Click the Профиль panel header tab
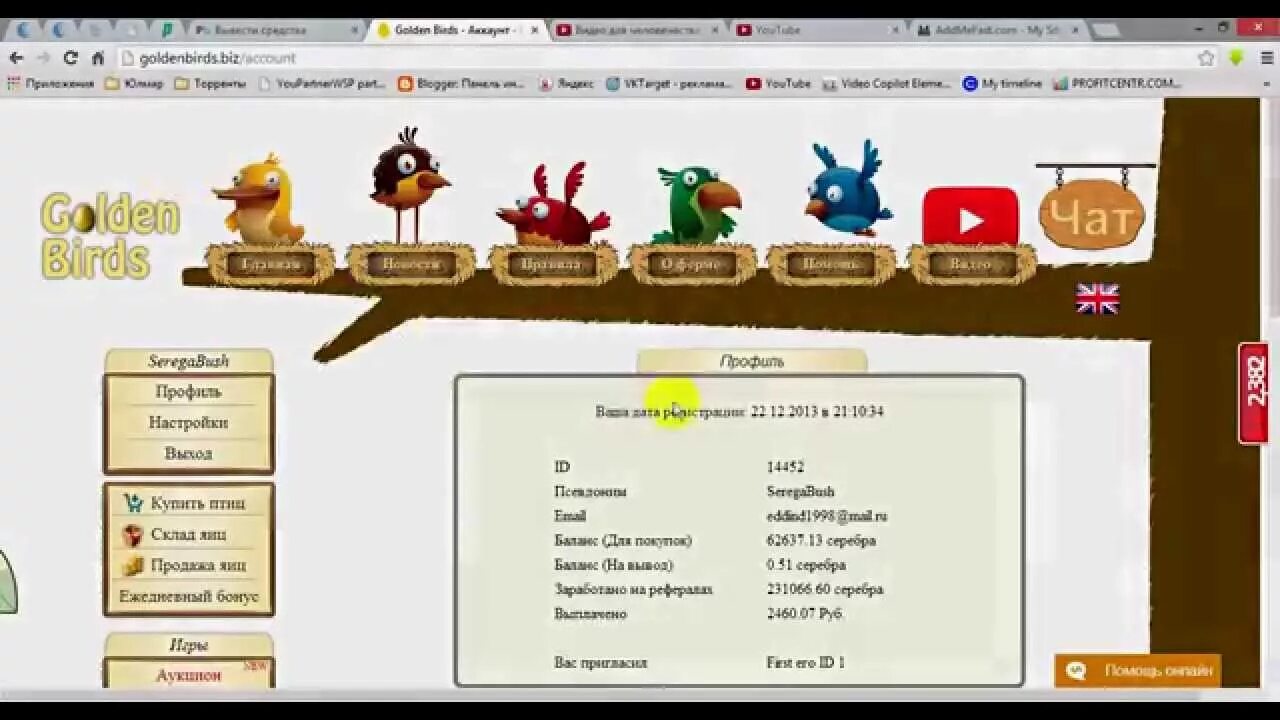 tap(752, 361)
